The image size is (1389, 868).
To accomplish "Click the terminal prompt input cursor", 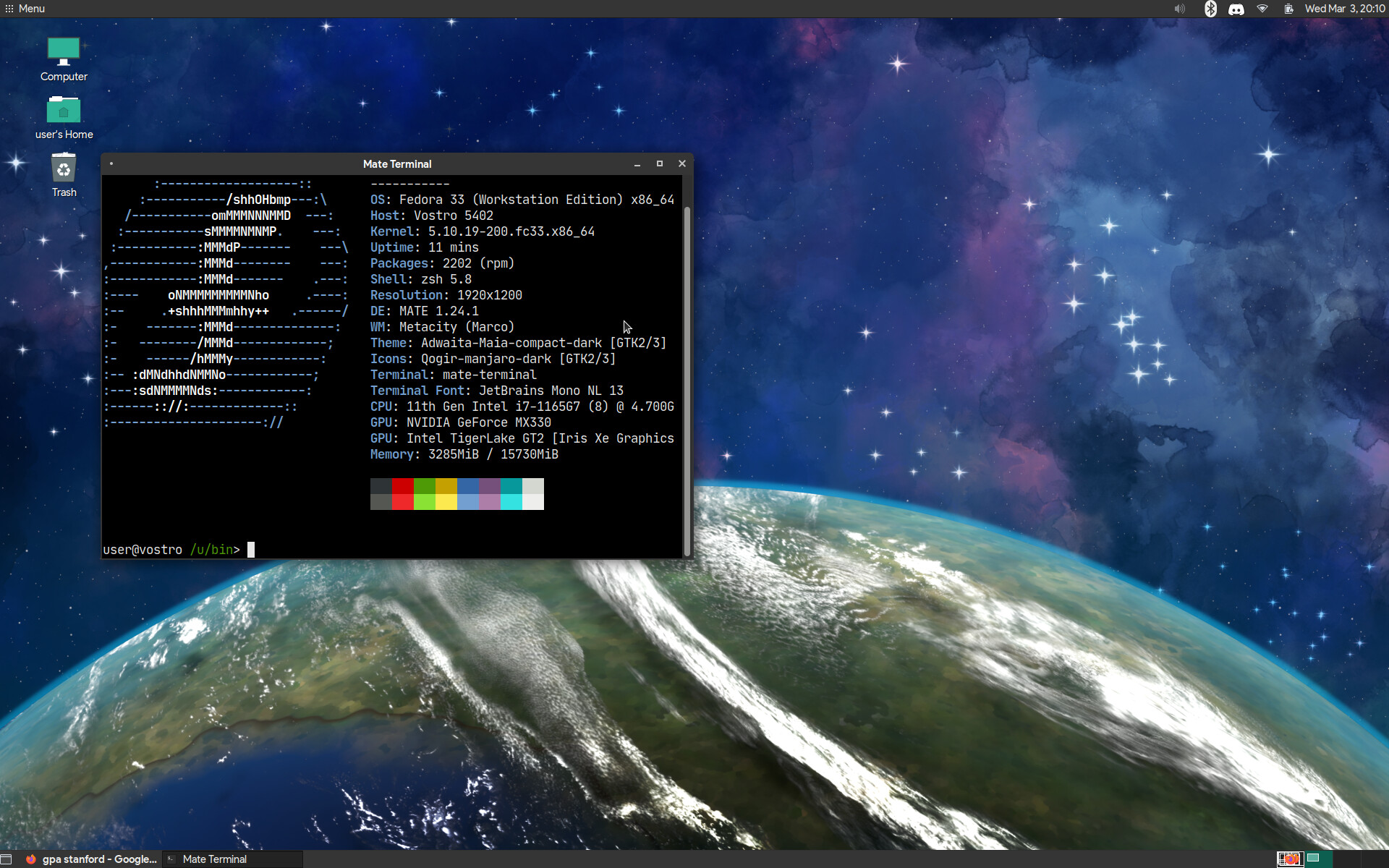I will (251, 550).
